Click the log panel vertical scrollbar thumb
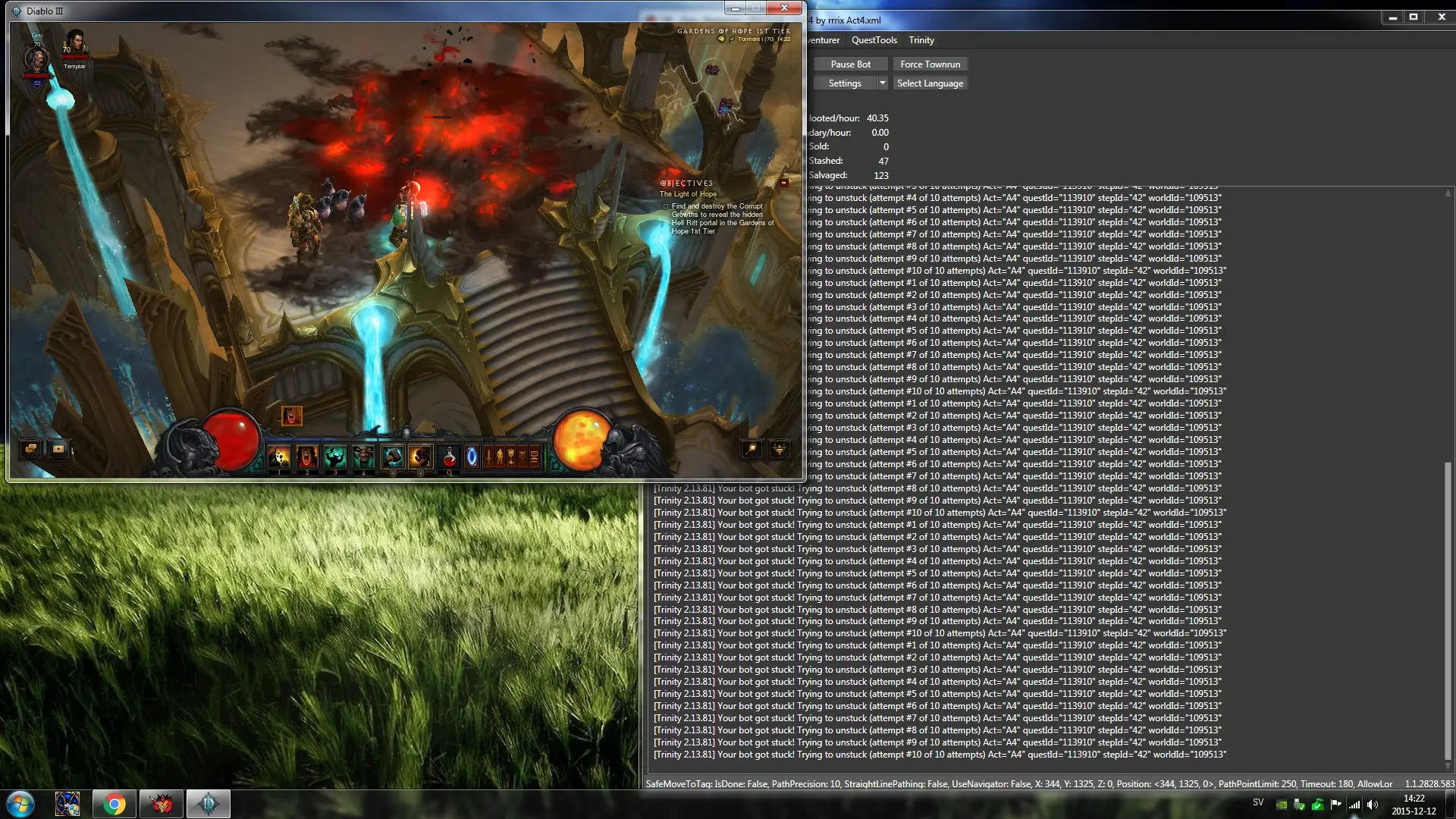 (x=1448, y=610)
